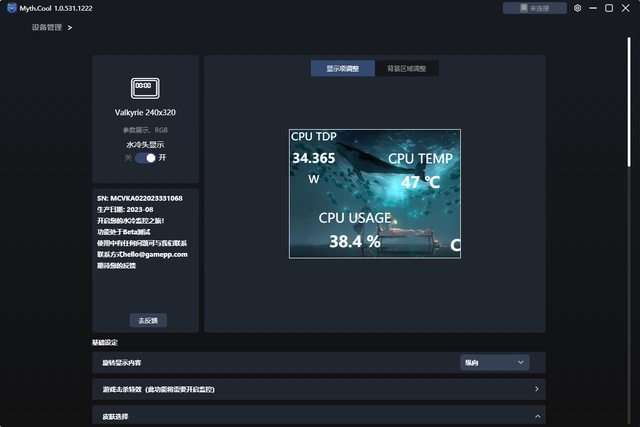Open settings via the gear icon

point(577,8)
